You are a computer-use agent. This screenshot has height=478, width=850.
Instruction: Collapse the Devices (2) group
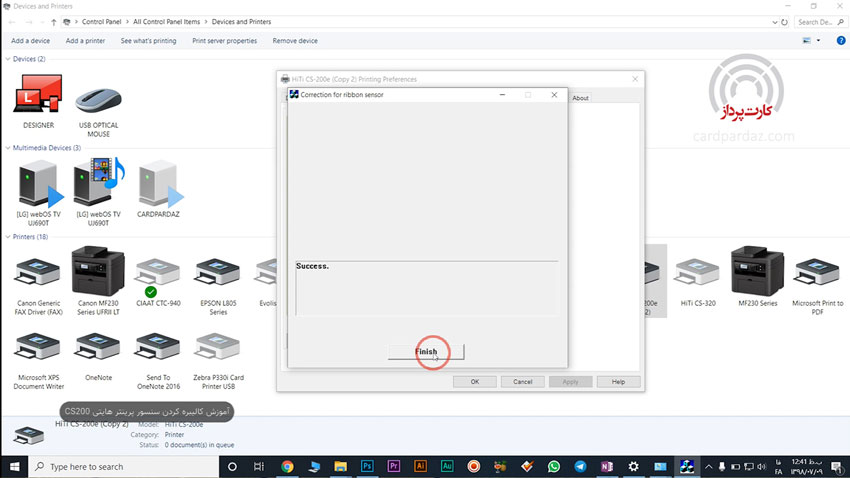tap(8, 59)
